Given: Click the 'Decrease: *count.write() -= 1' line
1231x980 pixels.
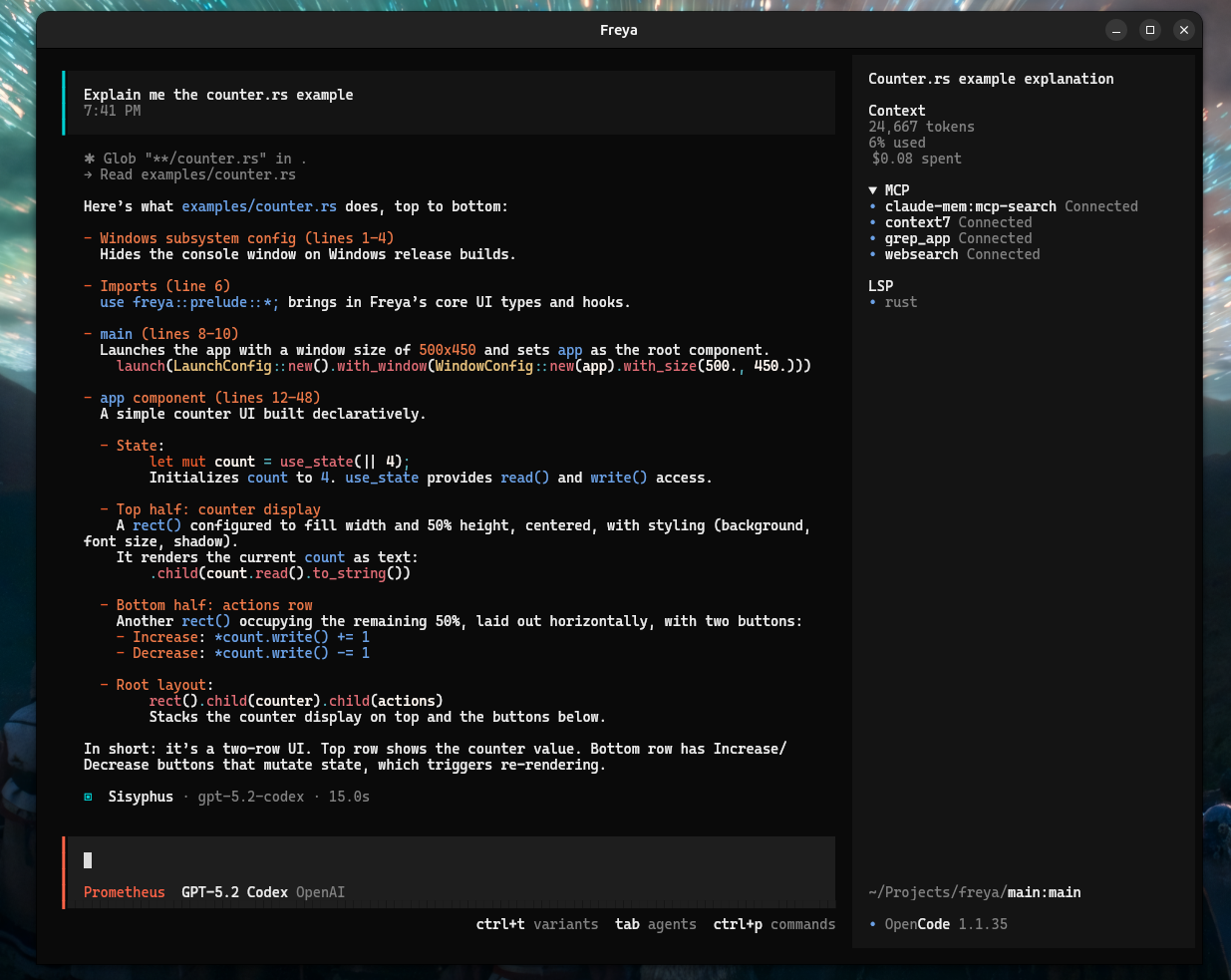Looking at the screenshot, I should [251, 653].
